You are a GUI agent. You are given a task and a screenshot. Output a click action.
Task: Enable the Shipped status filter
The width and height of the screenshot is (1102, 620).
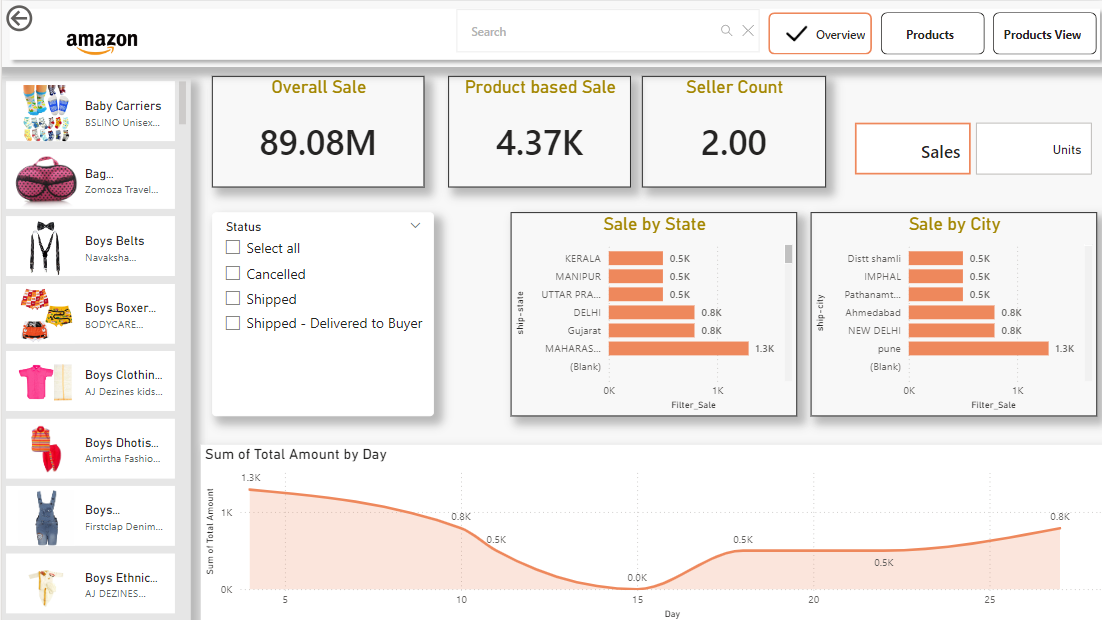(233, 298)
